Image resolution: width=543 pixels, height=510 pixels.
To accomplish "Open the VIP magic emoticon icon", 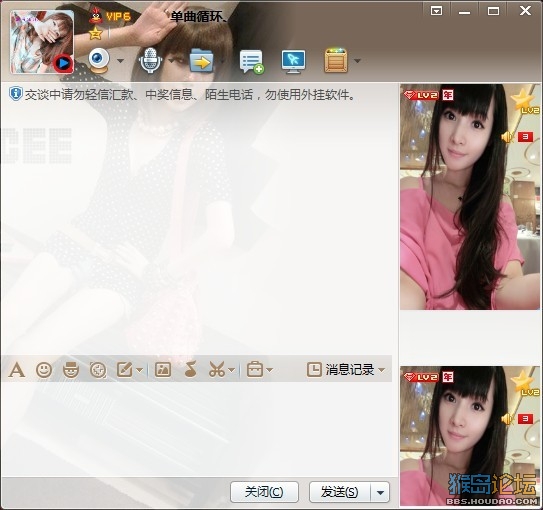I will coord(71,370).
